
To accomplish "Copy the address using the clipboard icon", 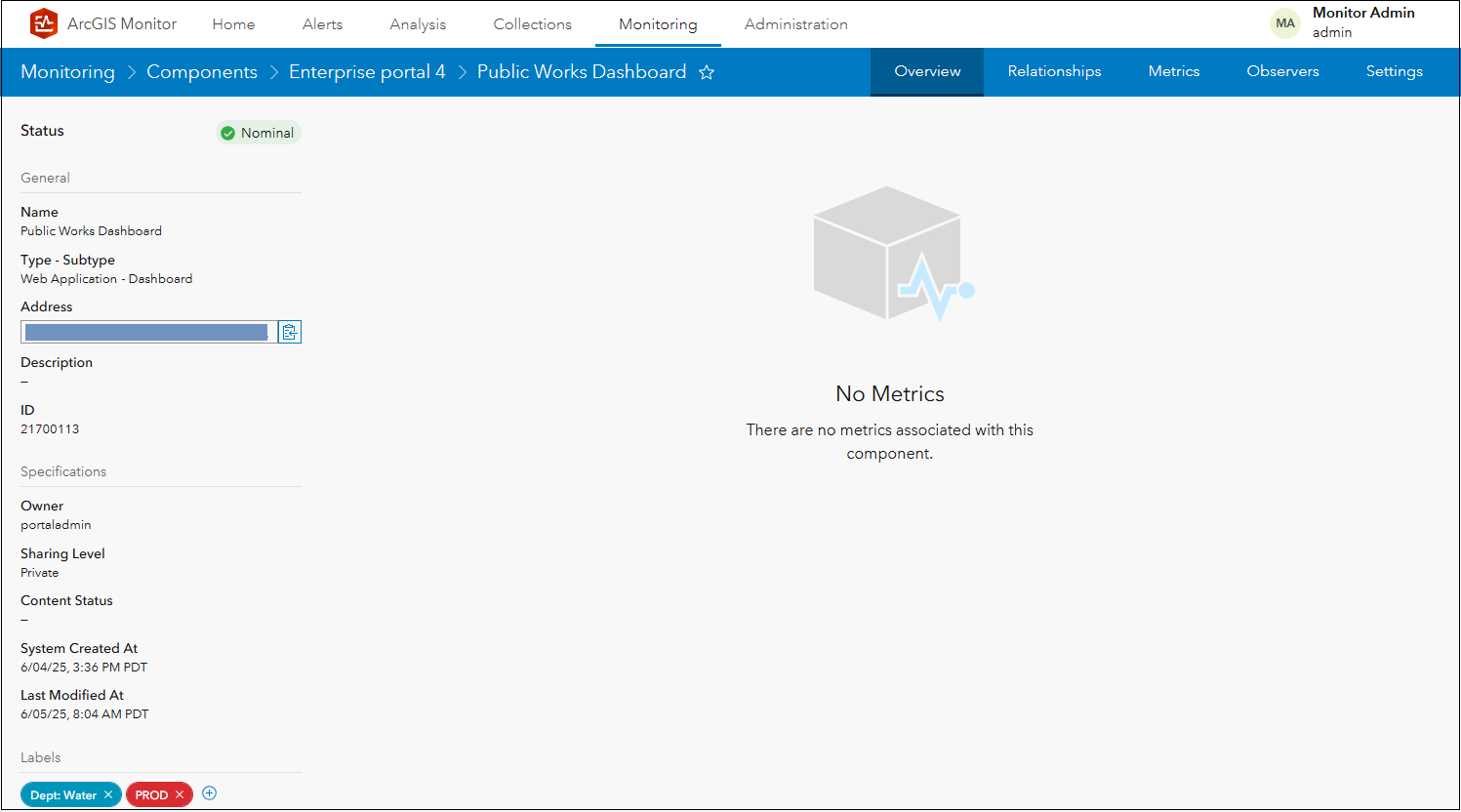I will (x=290, y=332).
